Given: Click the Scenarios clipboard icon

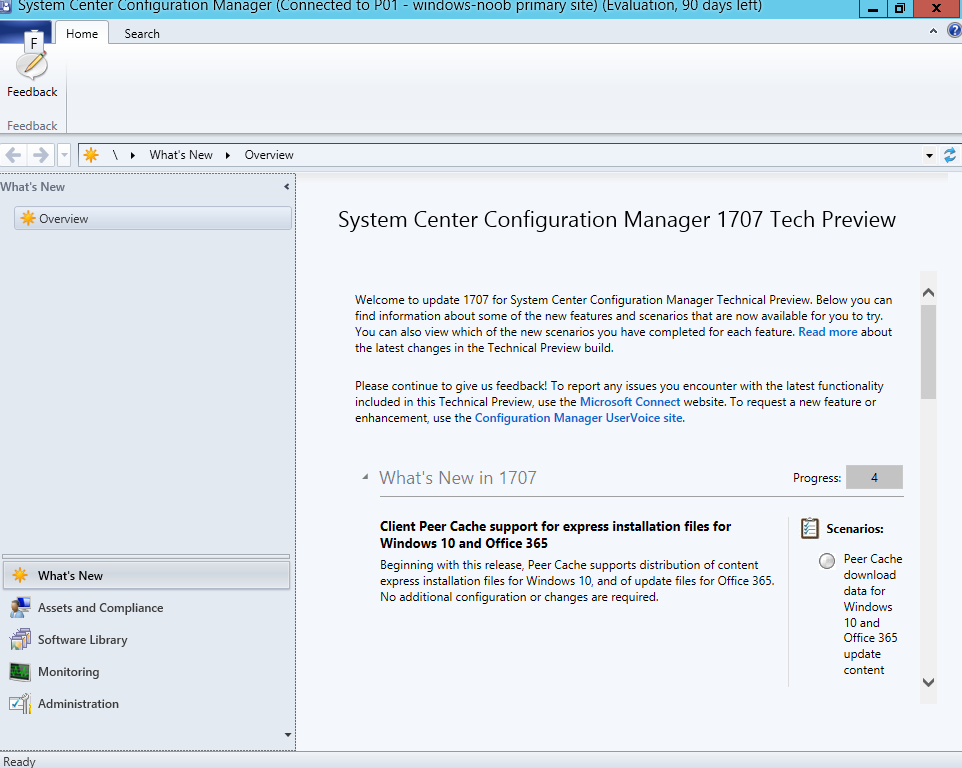Looking at the screenshot, I should click(x=809, y=528).
